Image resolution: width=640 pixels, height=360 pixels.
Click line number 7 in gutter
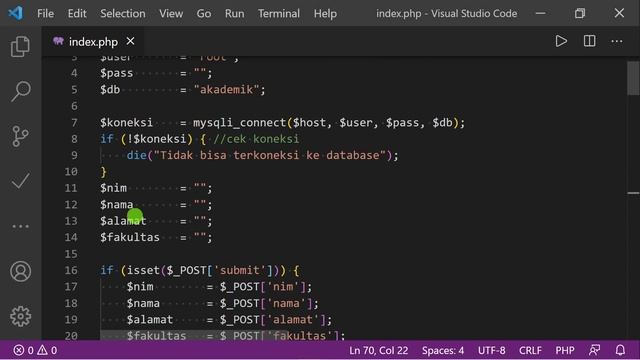[x=74, y=122]
